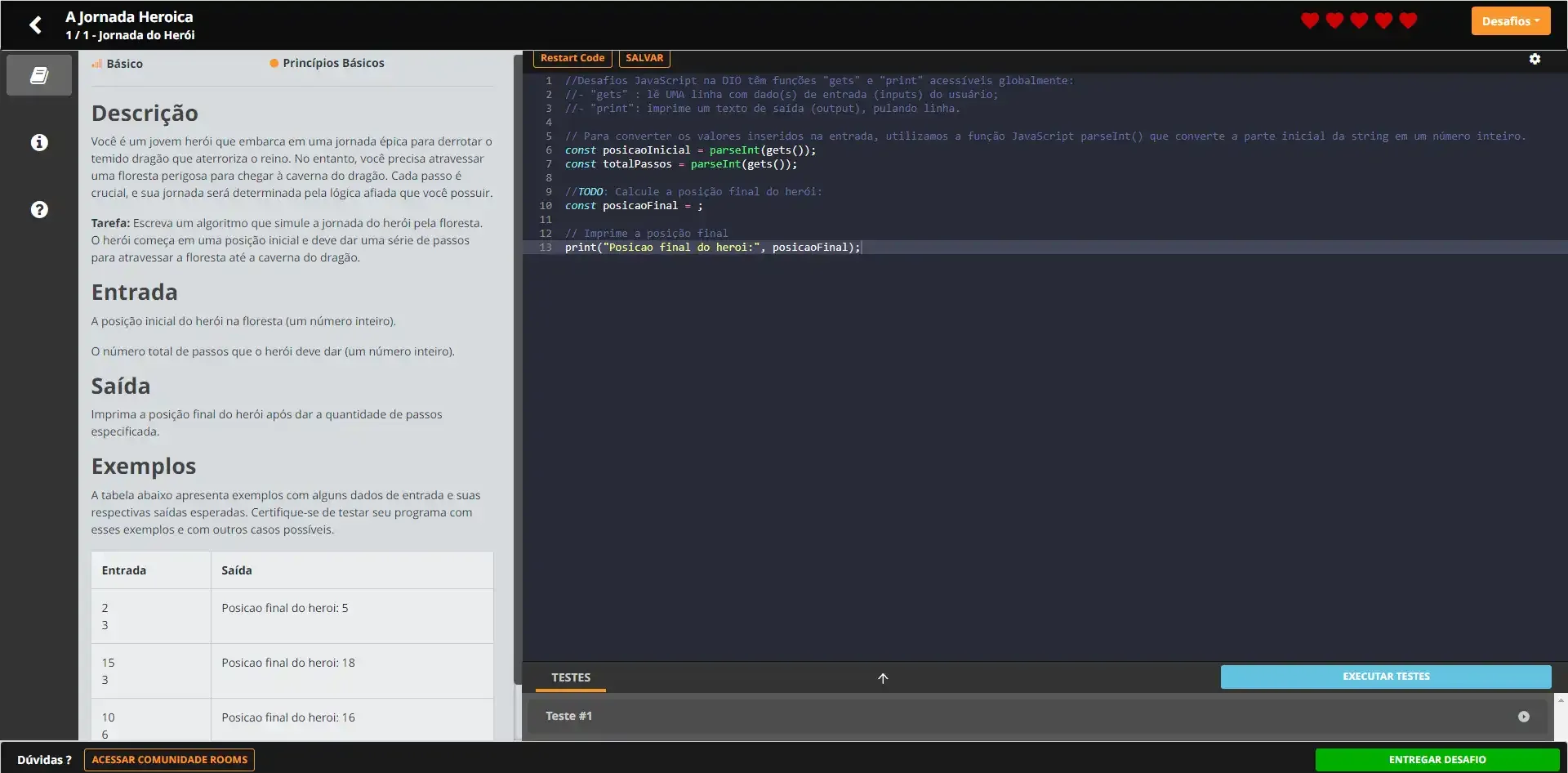Open the info circle icon in sidebar
The width and height of the screenshot is (1568, 773).
tap(39, 143)
